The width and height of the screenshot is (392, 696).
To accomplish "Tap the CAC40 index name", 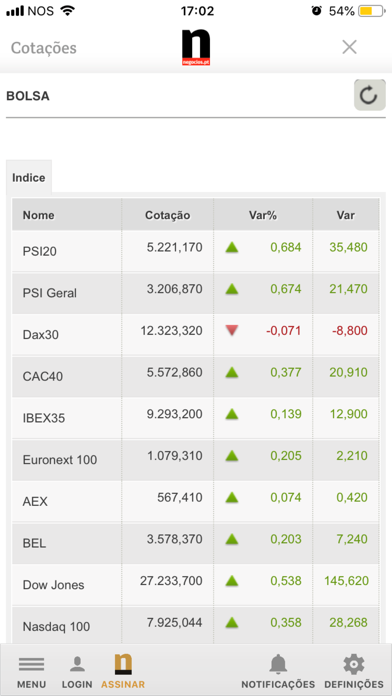I will pos(43,376).
